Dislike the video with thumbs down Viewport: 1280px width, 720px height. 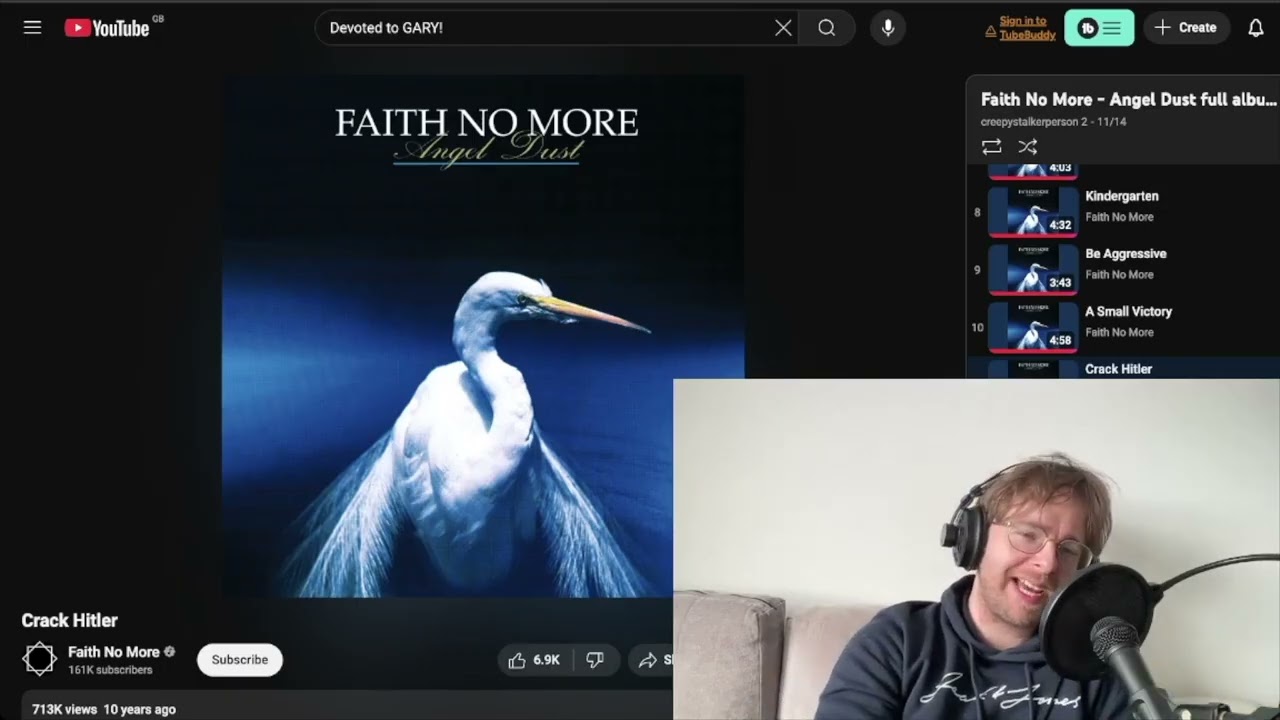[x=595, y=660]
